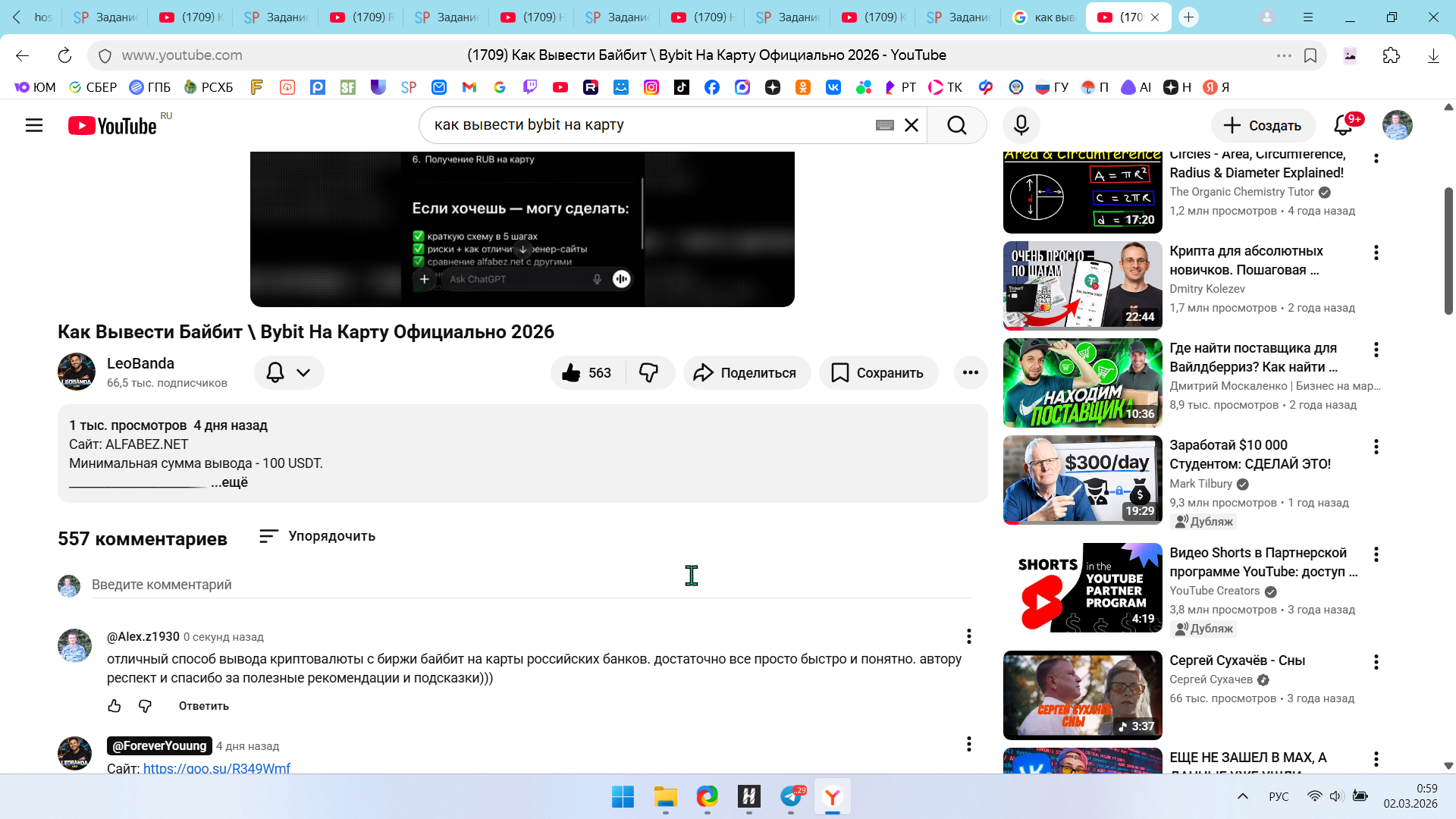
Task: Click the page vertical scrollbar thumb
Action: tap(1448, 250)
